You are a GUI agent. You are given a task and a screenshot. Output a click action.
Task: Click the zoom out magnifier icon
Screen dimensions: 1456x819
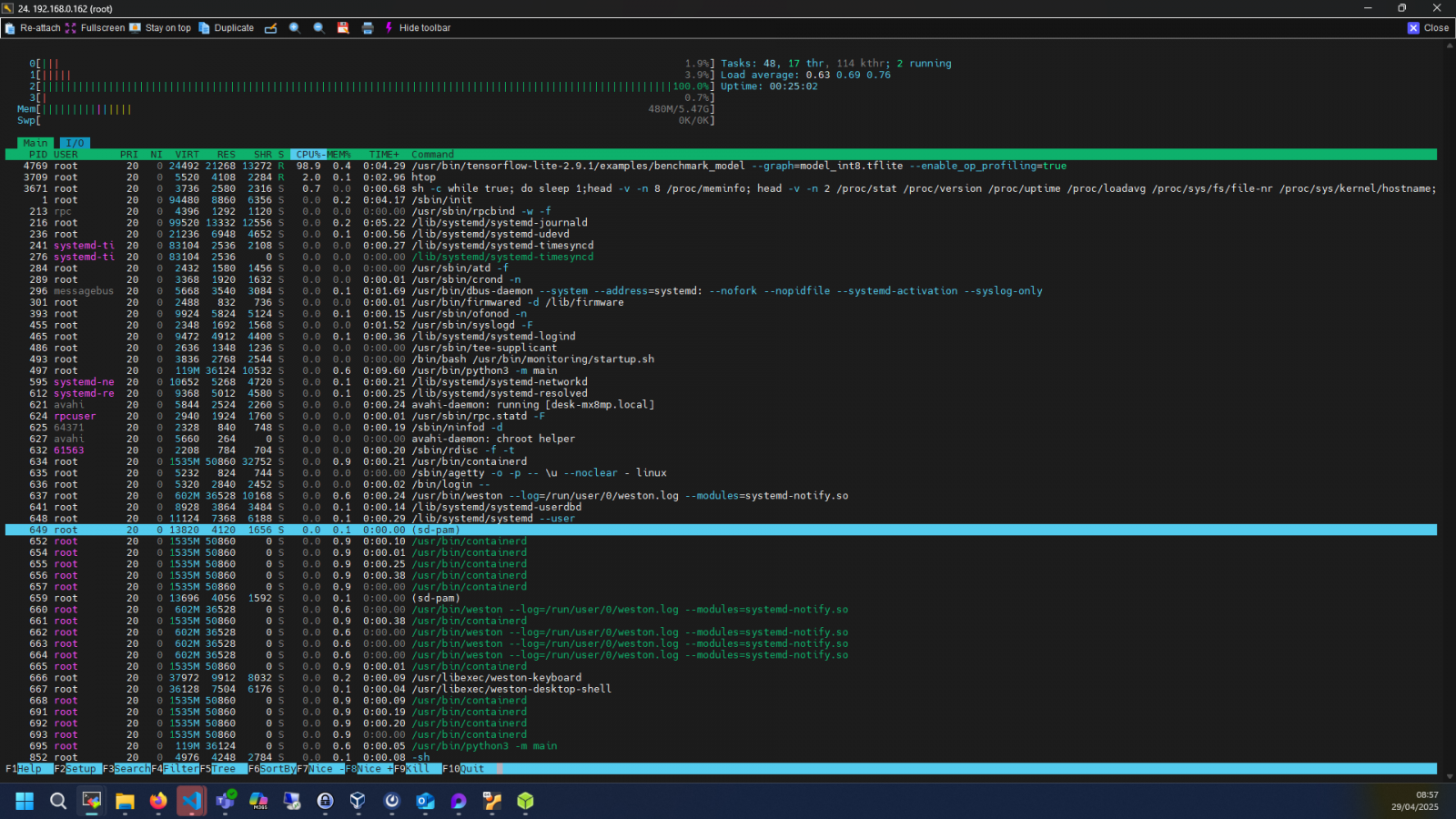pos(319,28)
